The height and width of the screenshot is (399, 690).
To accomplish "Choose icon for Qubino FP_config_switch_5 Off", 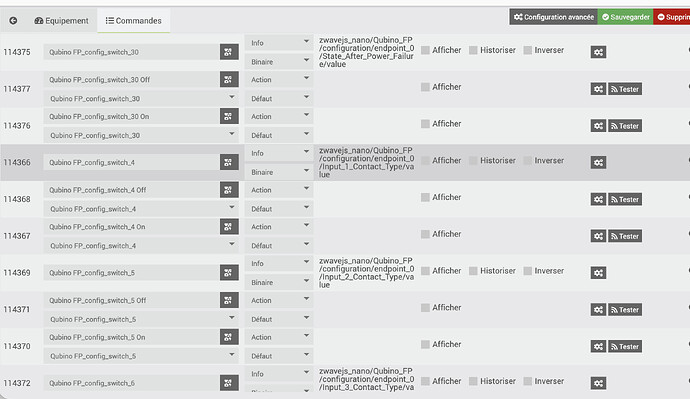I will 229,300.
